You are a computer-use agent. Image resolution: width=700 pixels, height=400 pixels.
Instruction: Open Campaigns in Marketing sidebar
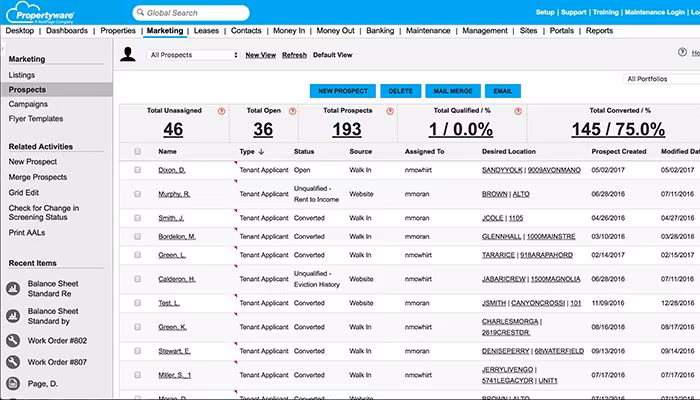click(x=28, y=104)
